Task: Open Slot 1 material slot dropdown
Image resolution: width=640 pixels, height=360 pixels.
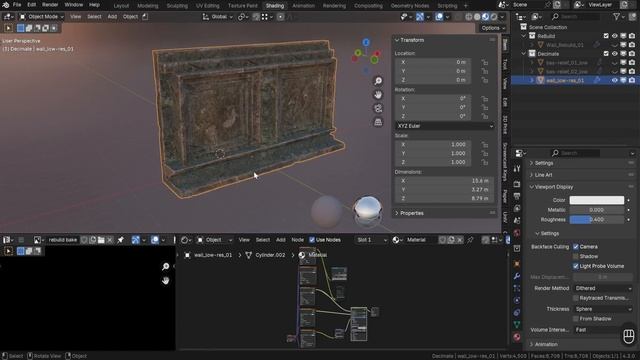Action: coord(371,240)
